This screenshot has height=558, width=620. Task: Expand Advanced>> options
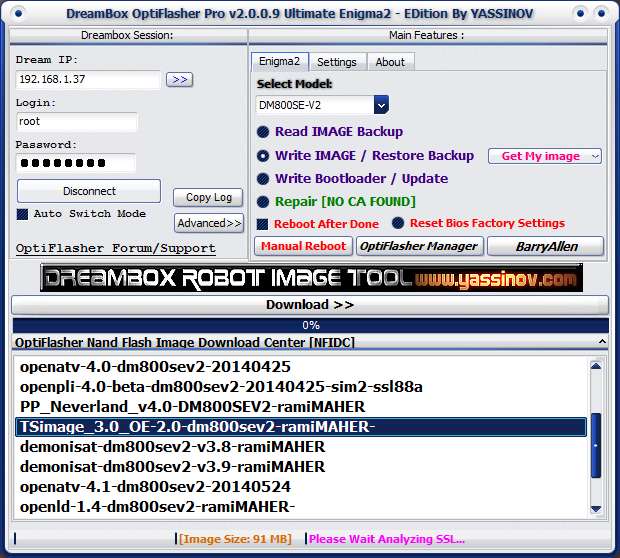(209, 223)
